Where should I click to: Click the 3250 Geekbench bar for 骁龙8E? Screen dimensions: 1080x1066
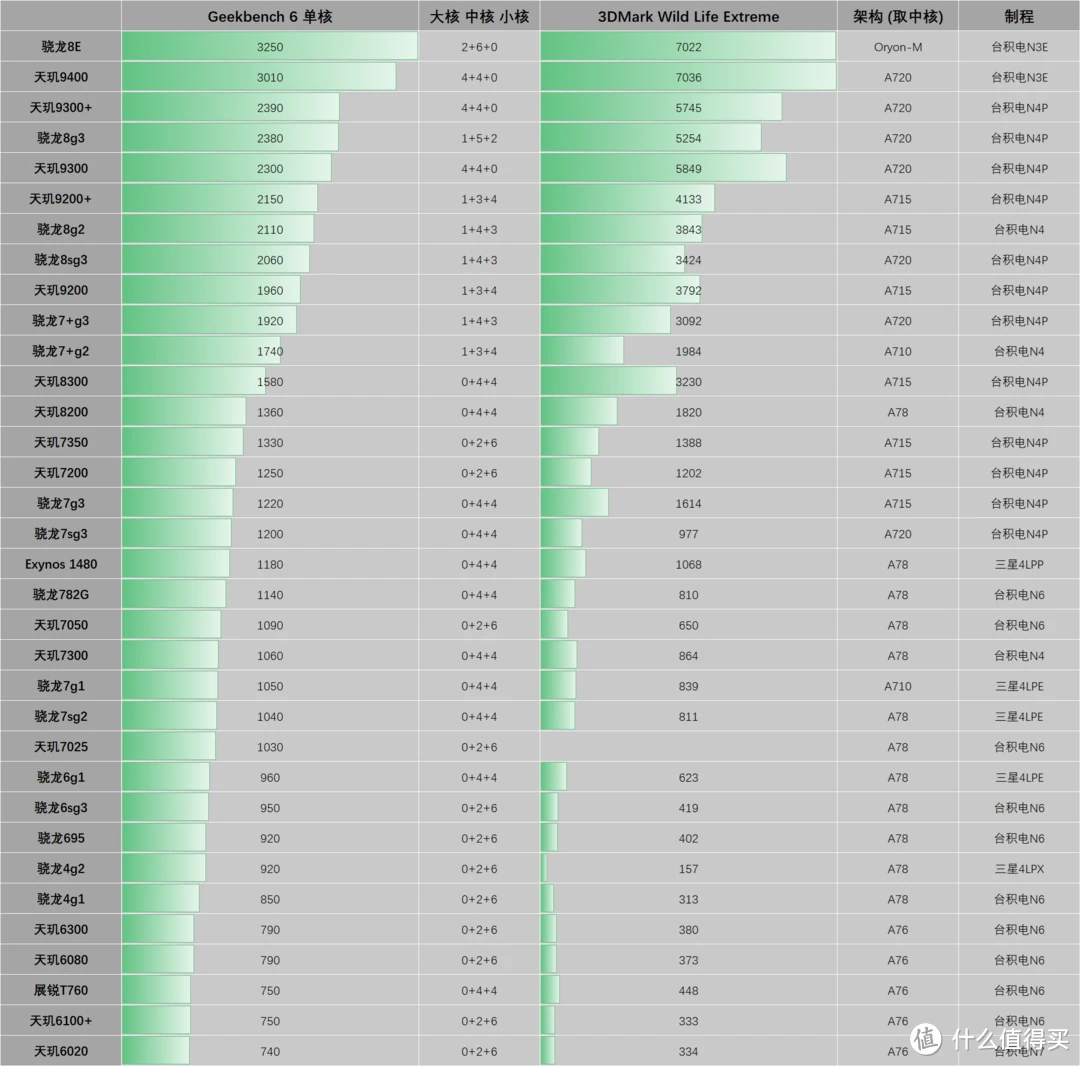[270, 46]
